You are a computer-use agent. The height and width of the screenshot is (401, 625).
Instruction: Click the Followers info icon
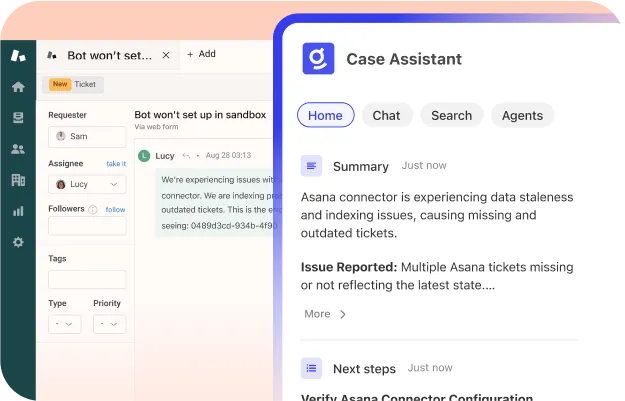pos(92,210)
